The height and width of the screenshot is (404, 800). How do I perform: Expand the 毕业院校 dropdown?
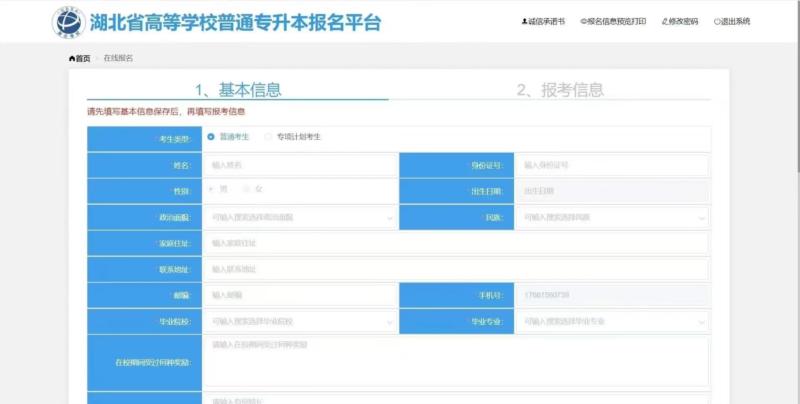tap(300, 321)
